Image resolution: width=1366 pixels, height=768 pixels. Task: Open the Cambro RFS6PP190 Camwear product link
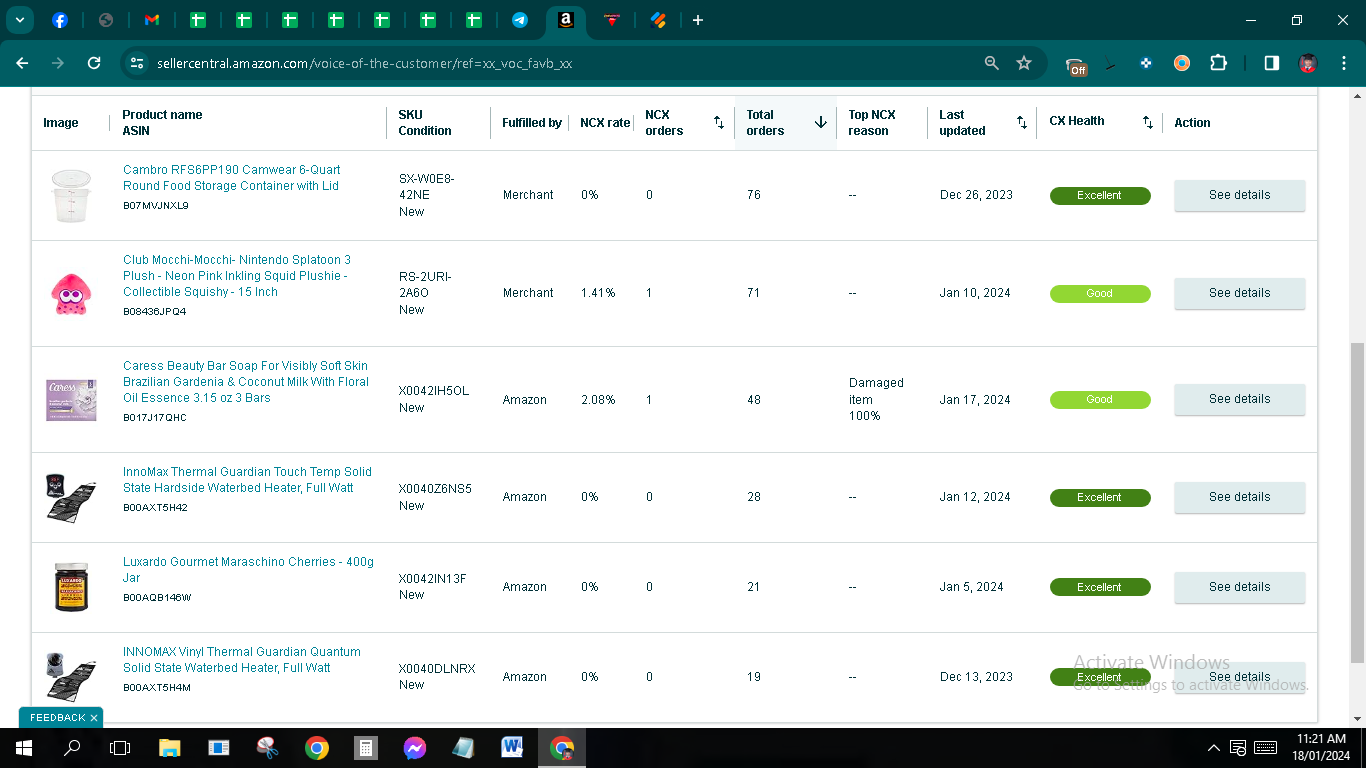pos(232,178)
